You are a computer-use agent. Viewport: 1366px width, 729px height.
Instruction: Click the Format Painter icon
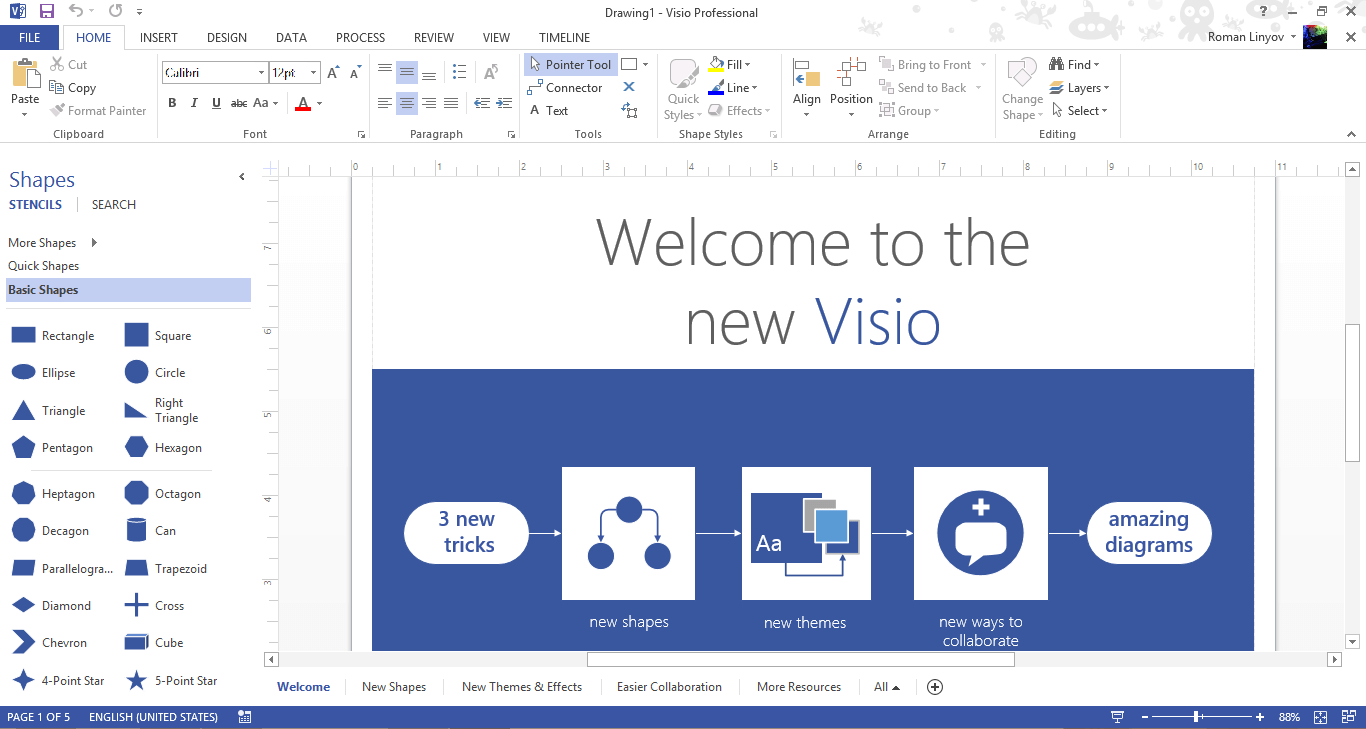click(x=98, y=111)
